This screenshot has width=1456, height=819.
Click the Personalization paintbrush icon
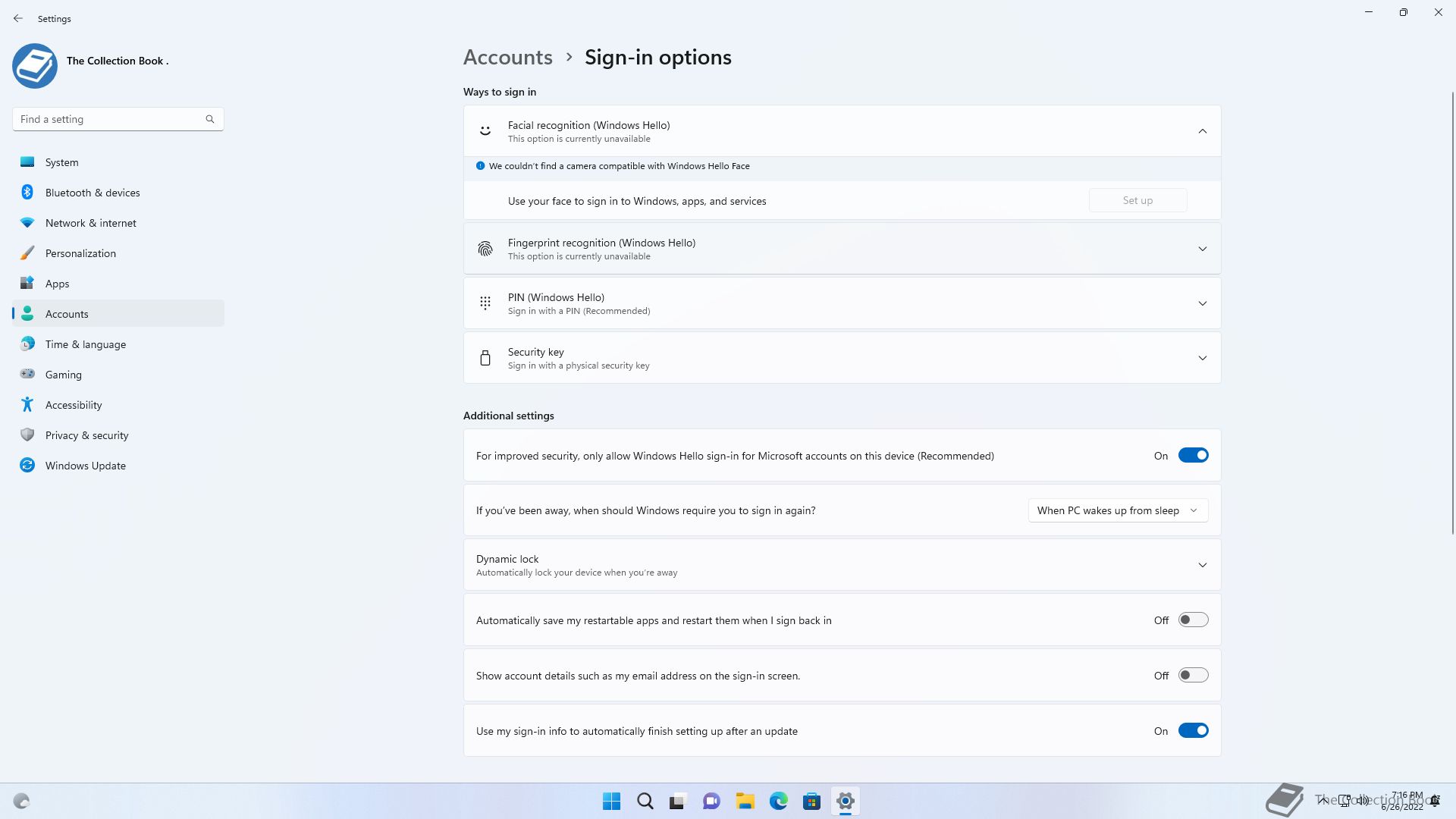click(x=27, y=253)
